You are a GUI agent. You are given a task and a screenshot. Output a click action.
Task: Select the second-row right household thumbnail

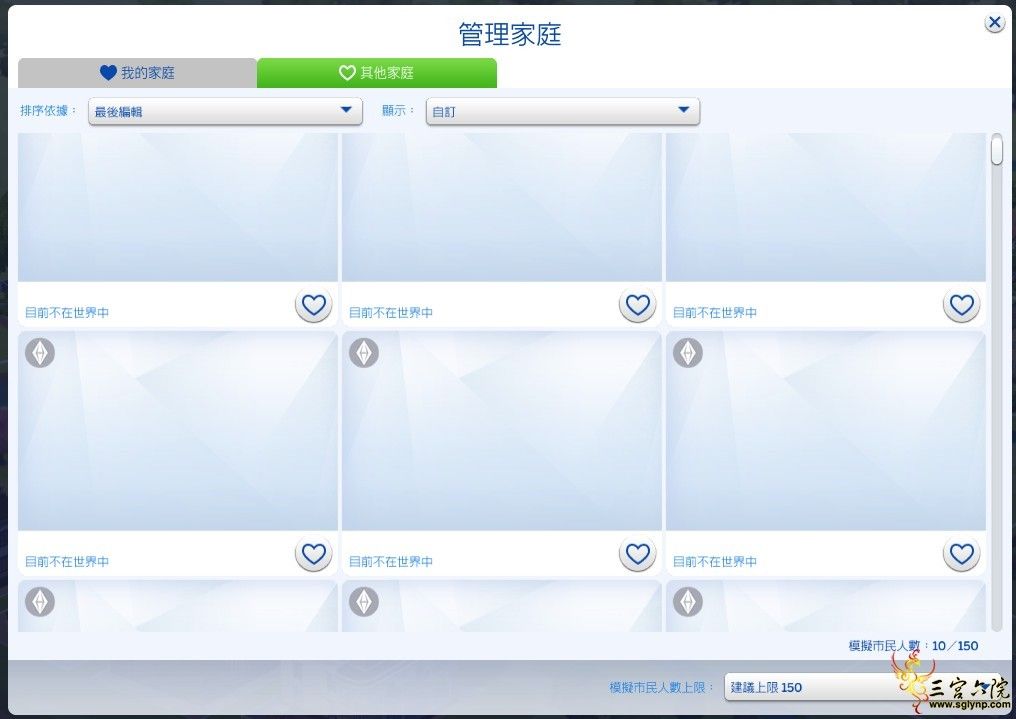(x=826, y=431)
